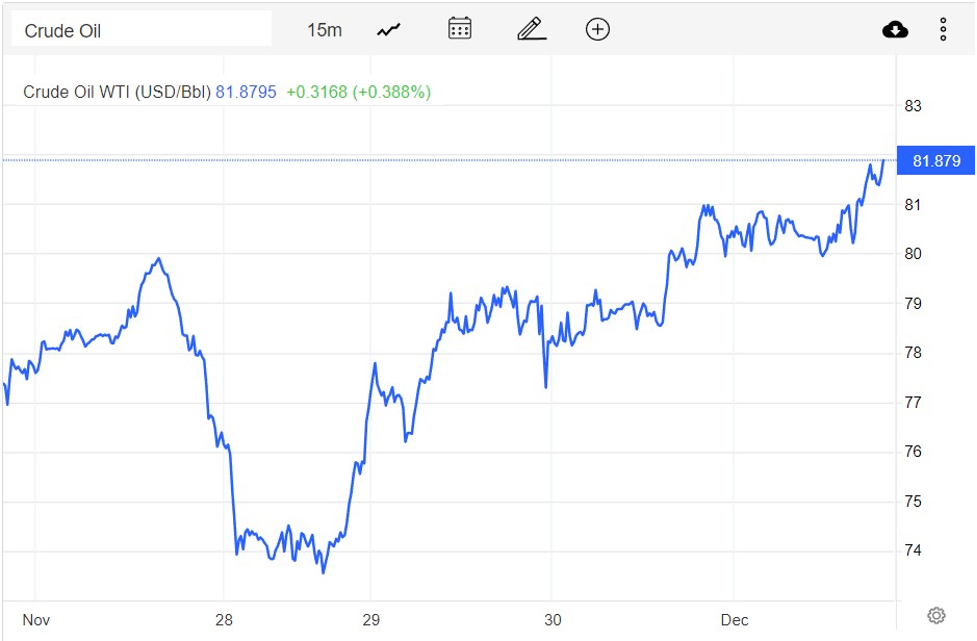Add a comparison with the plus icon
This screenshot has height=641, width=977.
pos(597,30)
